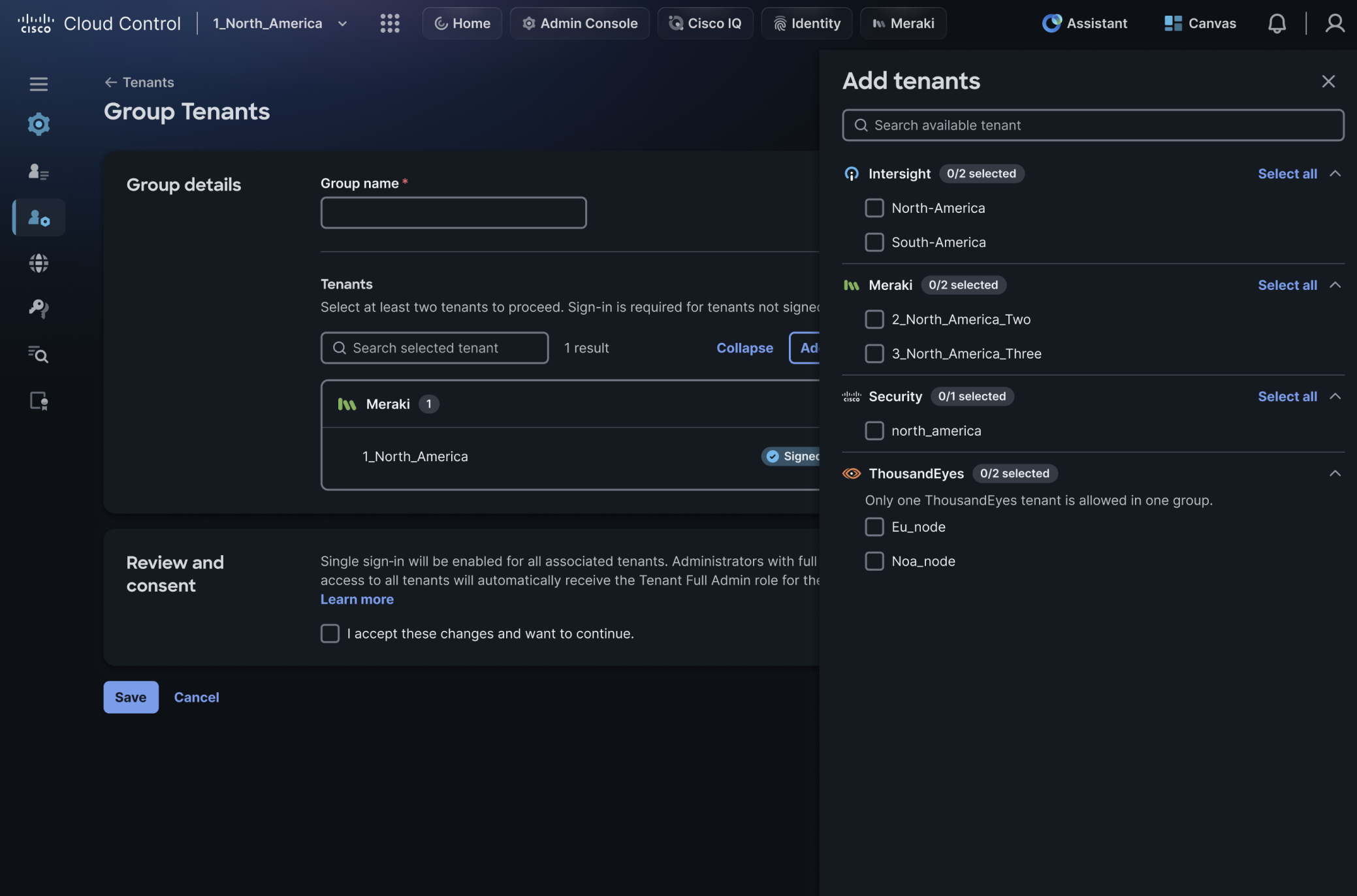Image resolution: width=1357 pixels, height=896 pixels.
Task: Select all Security tenants
Action: click(1287, 396)
